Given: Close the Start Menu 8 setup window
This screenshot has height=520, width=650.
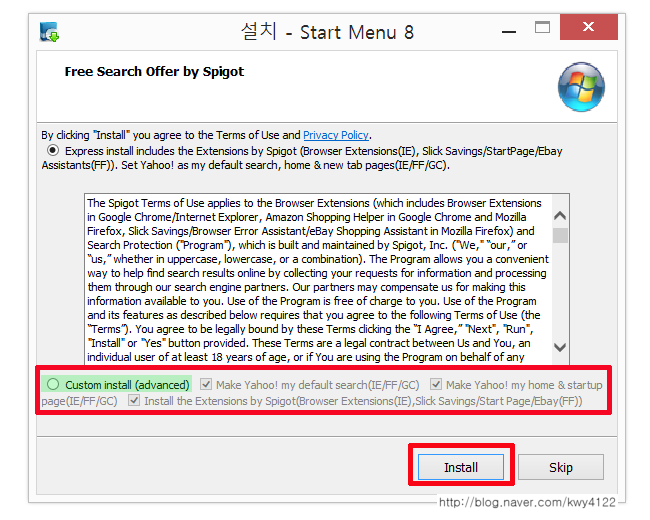Looking at the screenshot, I should coord(589,27).
